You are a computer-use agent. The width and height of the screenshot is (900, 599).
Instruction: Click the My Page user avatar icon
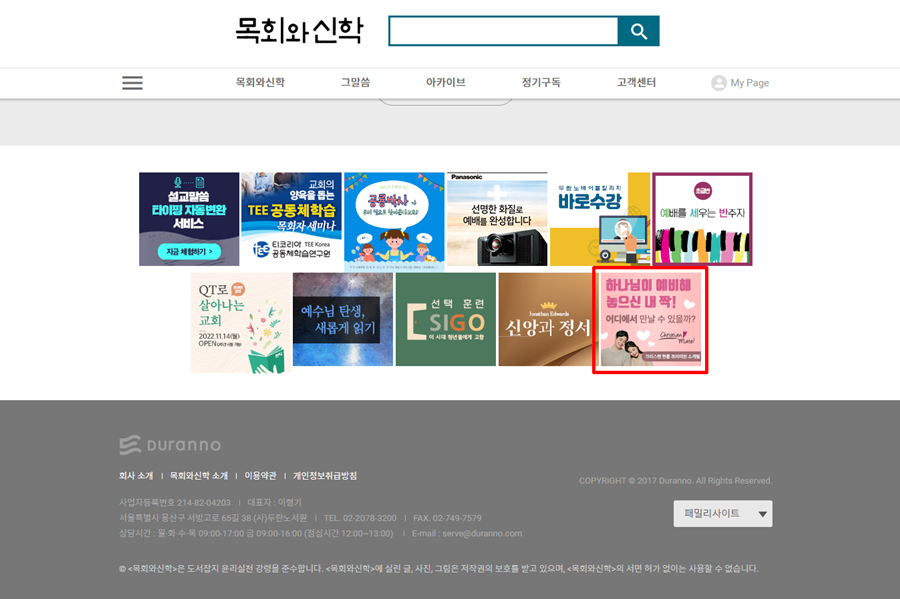click(719, 83)
